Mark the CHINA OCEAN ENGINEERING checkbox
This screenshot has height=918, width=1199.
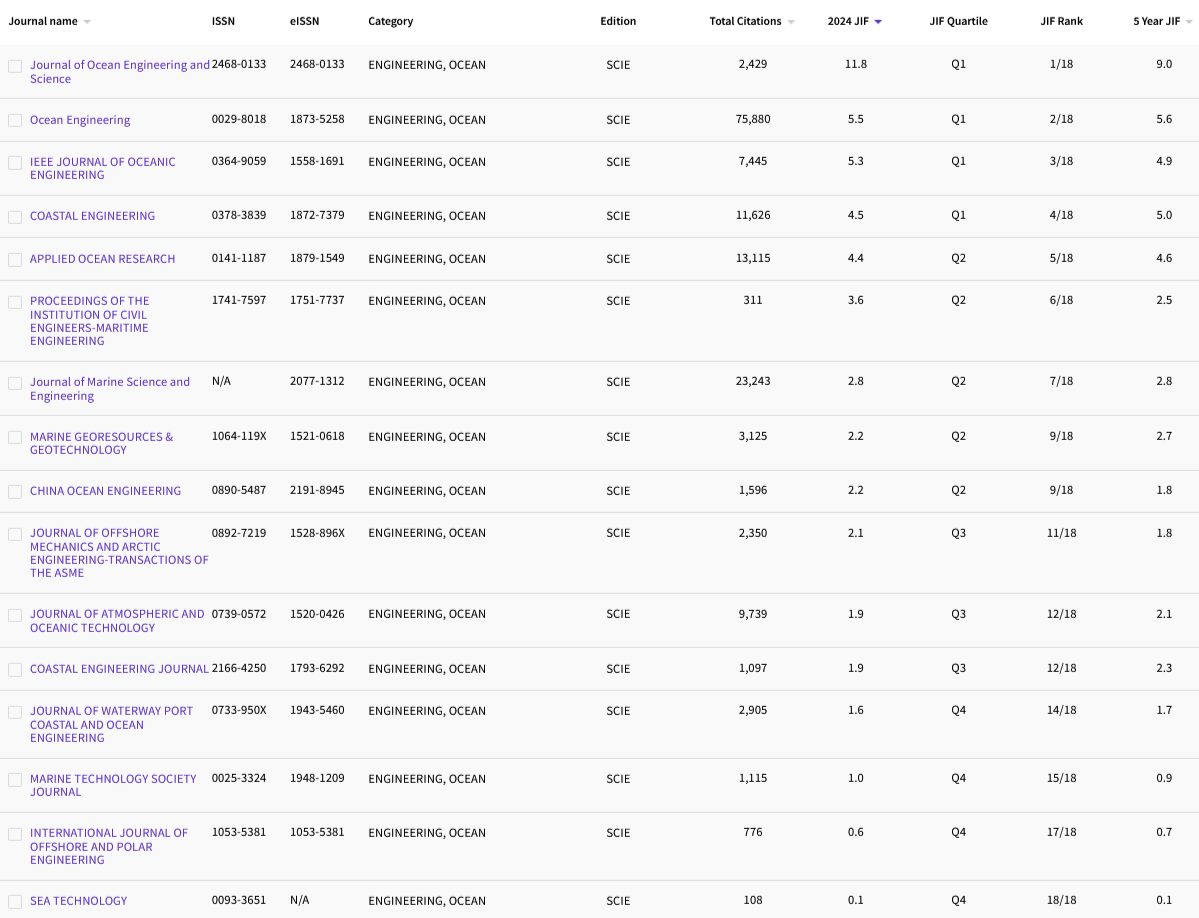pos(15,492)
